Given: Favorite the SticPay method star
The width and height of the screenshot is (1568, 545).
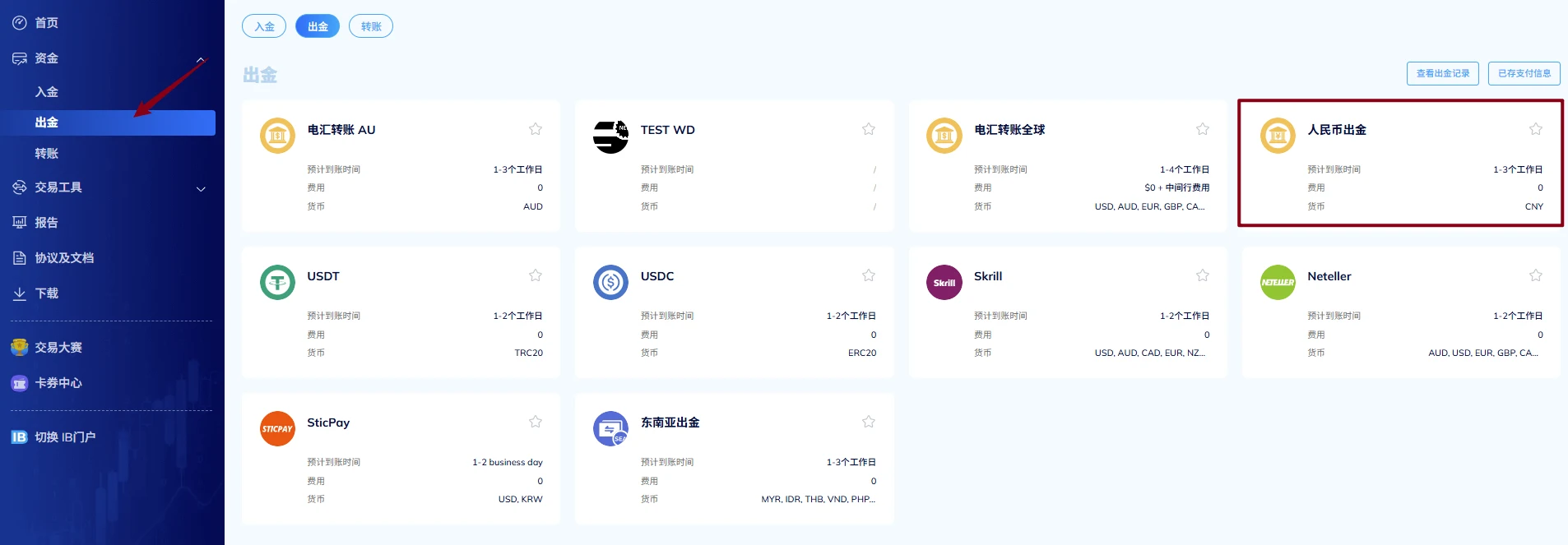Looking at the screenshot, I should click(536, 422).
